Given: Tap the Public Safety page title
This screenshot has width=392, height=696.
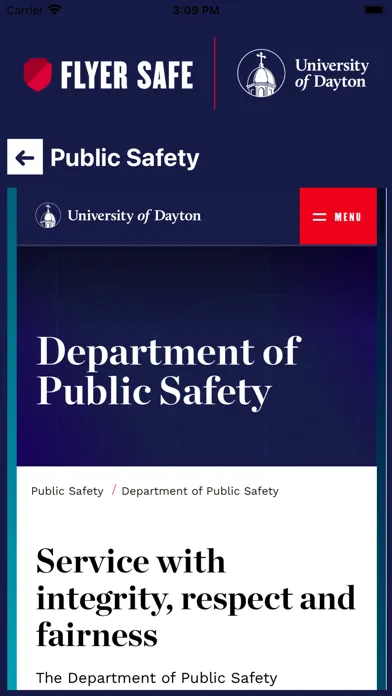Looking at the screenshot, I should click(125, 158).
